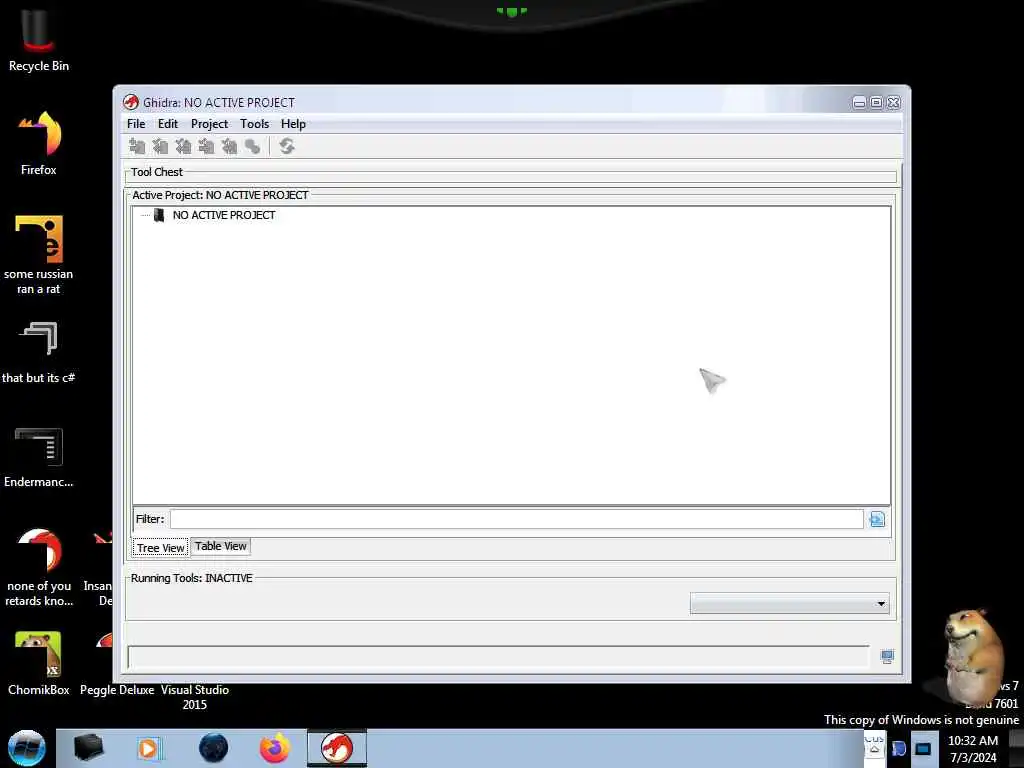Image resolution: width=1024 pixels, height=768 pixels.
Task: Click the media player taskbar icon
Action: tap(149, 748)
